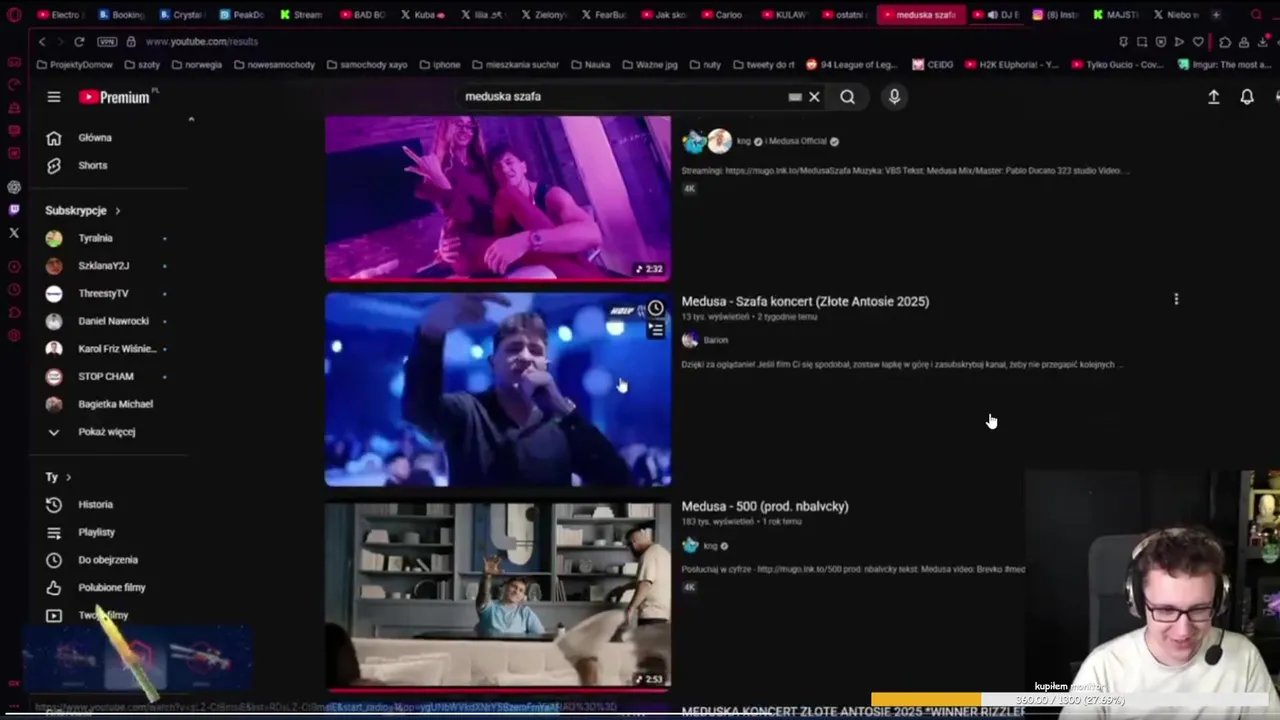Screen dimensions: 1280x720
Task: Expand the Subskrypcje section
Action: (83, 211)
